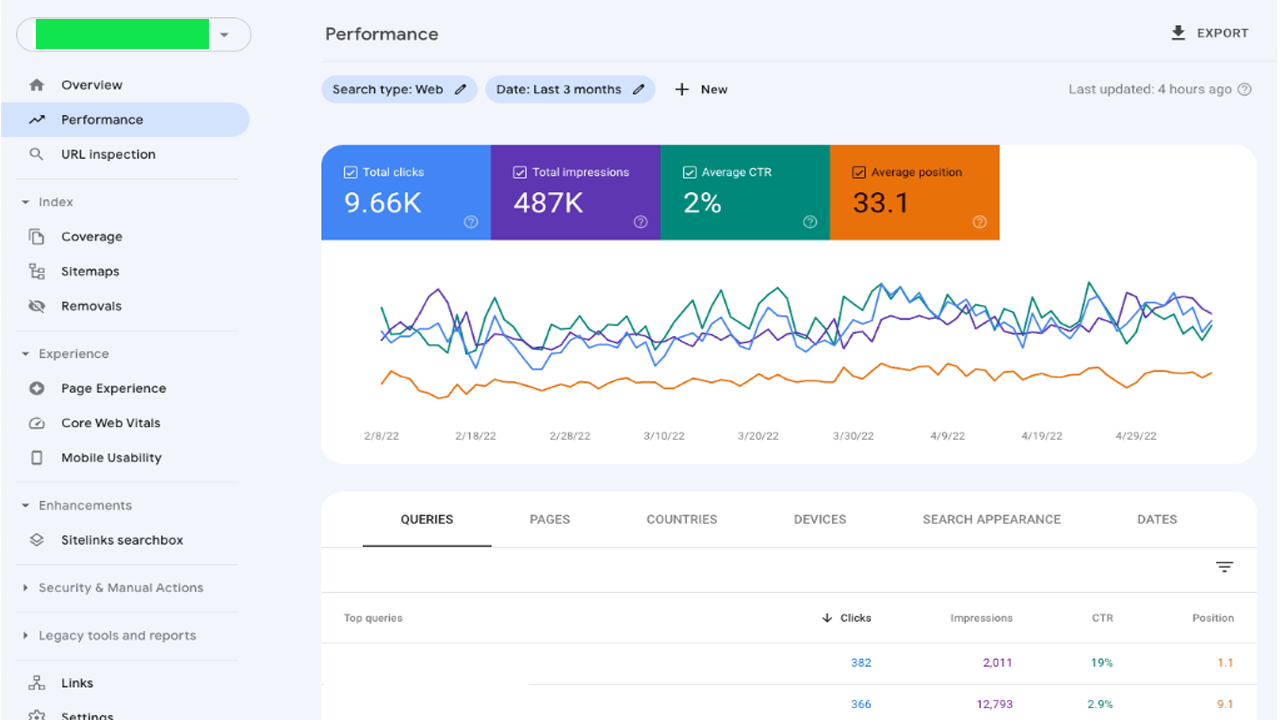Click help icon on Average position card
1280x720 pixels.
point(980,222)
